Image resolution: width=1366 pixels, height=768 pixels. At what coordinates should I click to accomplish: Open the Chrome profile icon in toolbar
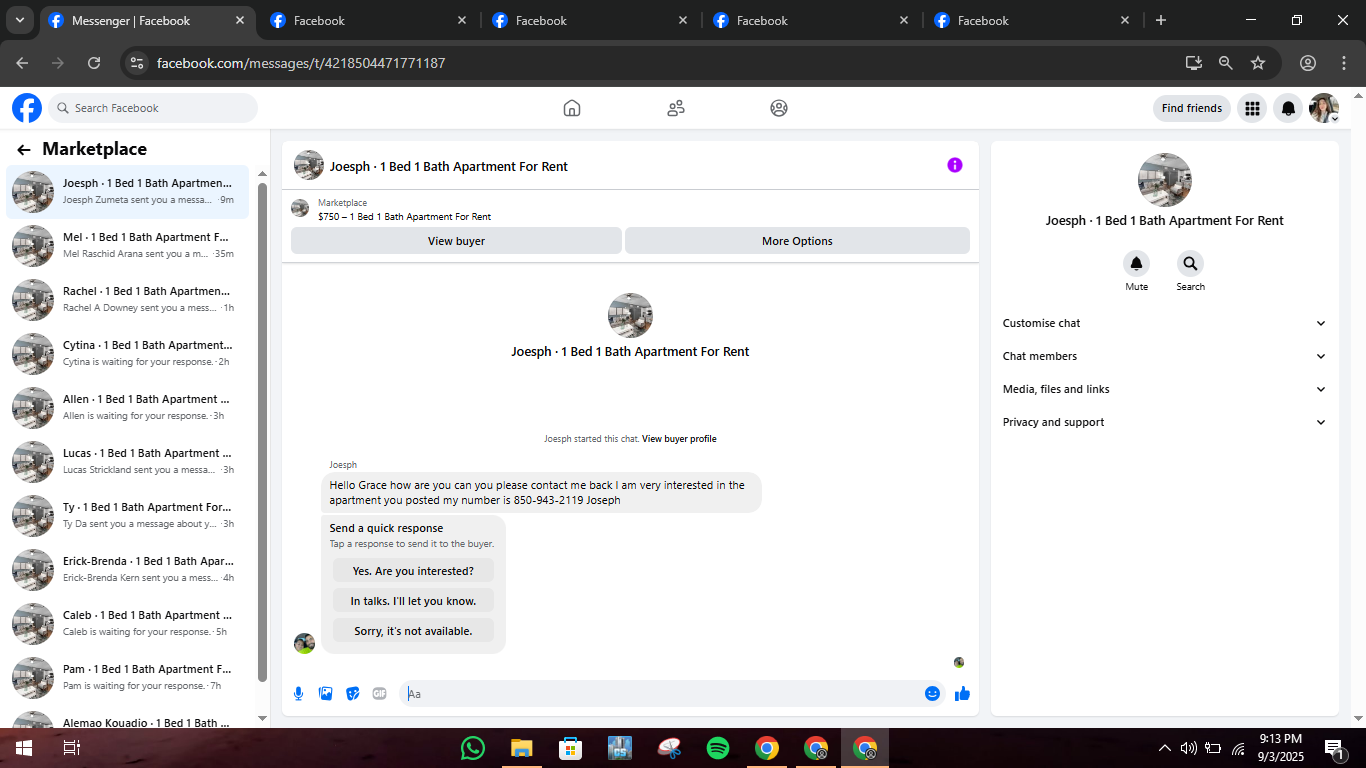tap(1308, 63)
